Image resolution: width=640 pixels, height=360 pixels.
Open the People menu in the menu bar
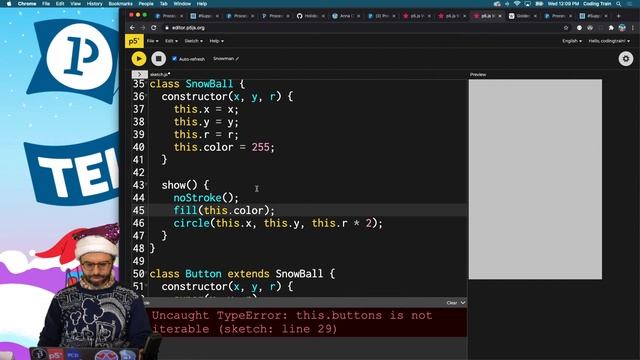(x=146, y=4)
